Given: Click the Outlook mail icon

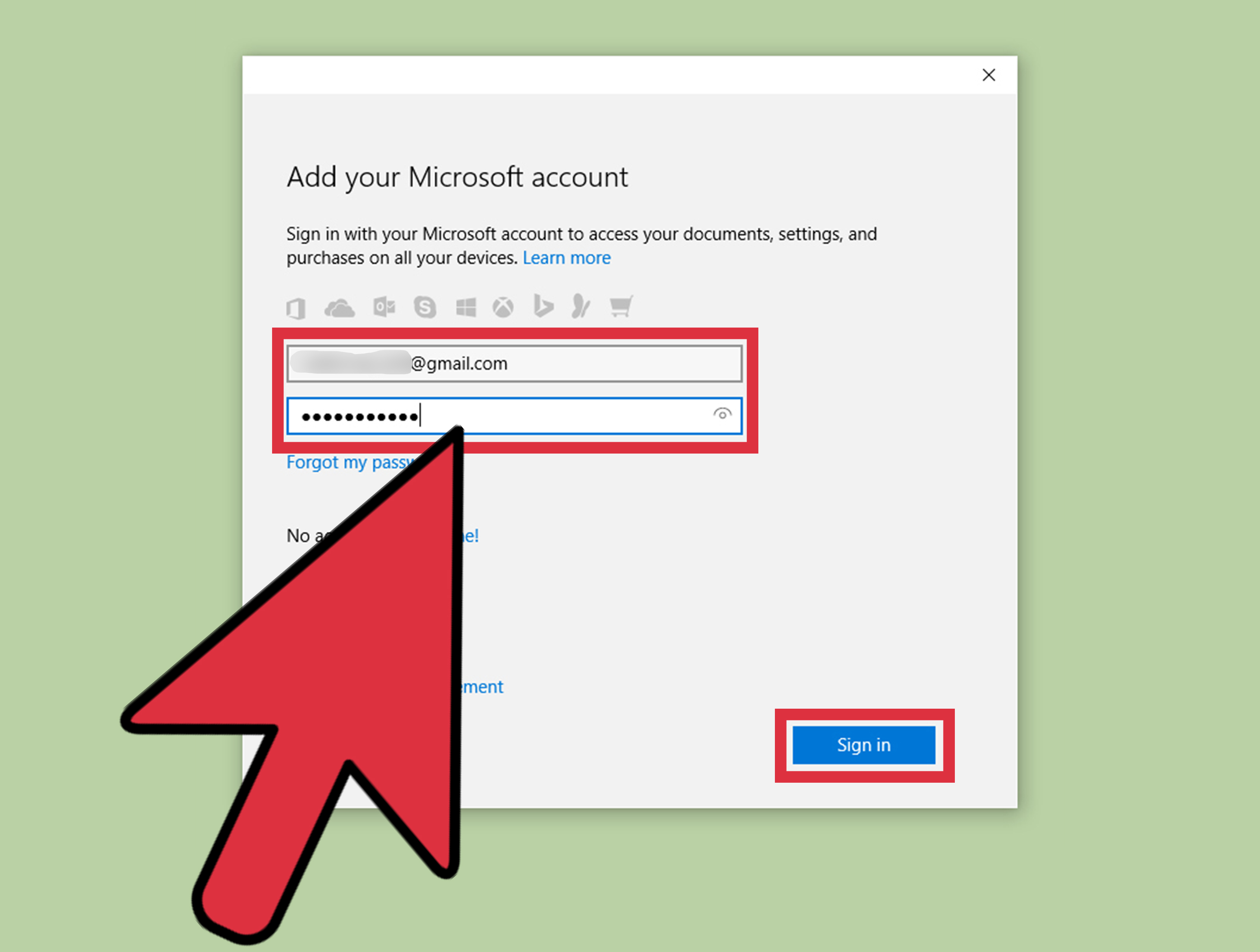Looking at the screenshot, I should [384, 307].
